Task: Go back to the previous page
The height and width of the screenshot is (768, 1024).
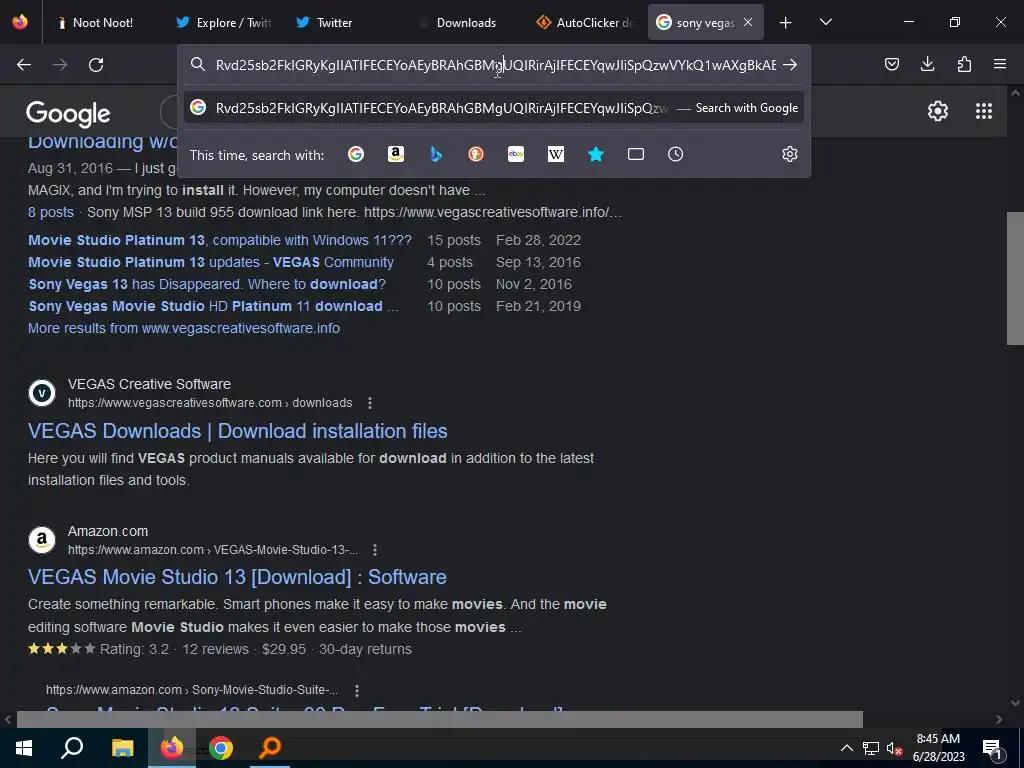Action: (24, 65)
